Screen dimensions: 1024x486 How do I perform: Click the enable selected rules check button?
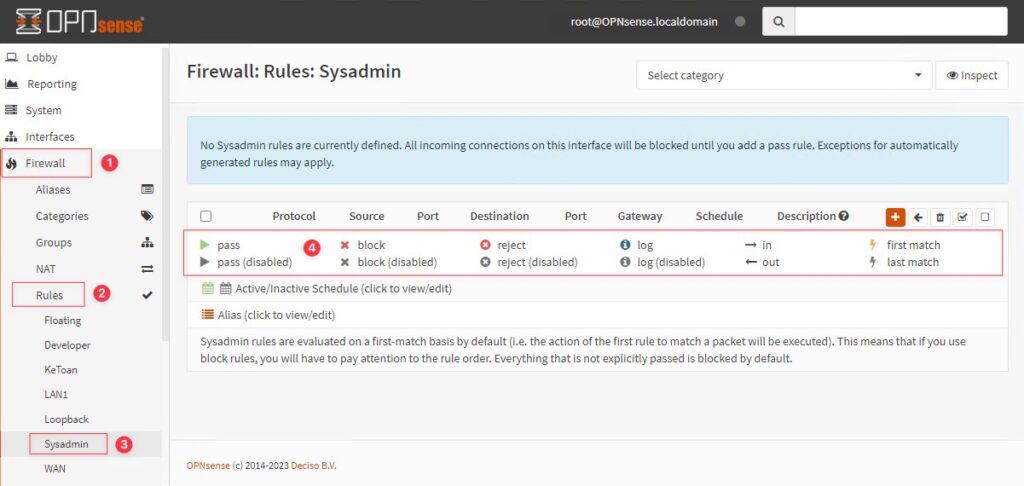pos(963,217)
